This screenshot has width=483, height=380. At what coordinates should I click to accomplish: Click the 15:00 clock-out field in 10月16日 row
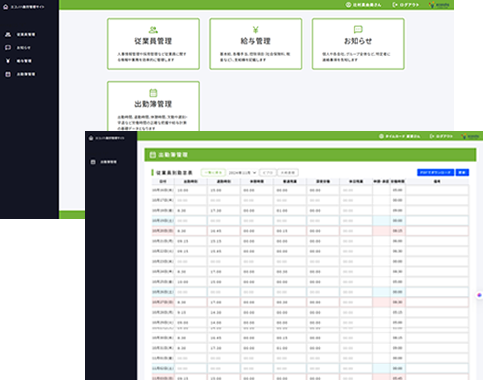(224, 190)
